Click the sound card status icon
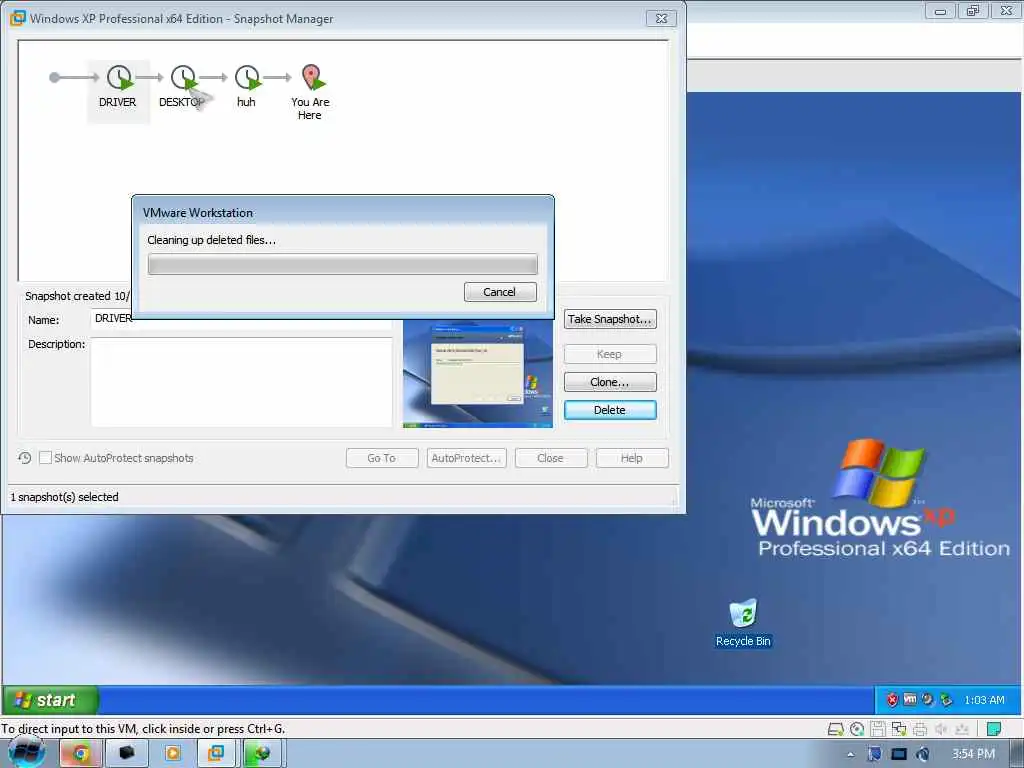Viewport: 1024px width, 768px height. tap(941, 729)
